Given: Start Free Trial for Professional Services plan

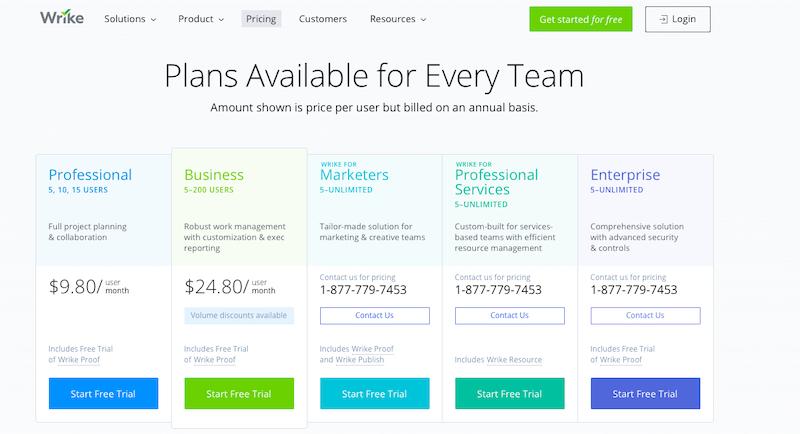Looking at the screenshot, I should pyautogui.click(x=510, y=394).
